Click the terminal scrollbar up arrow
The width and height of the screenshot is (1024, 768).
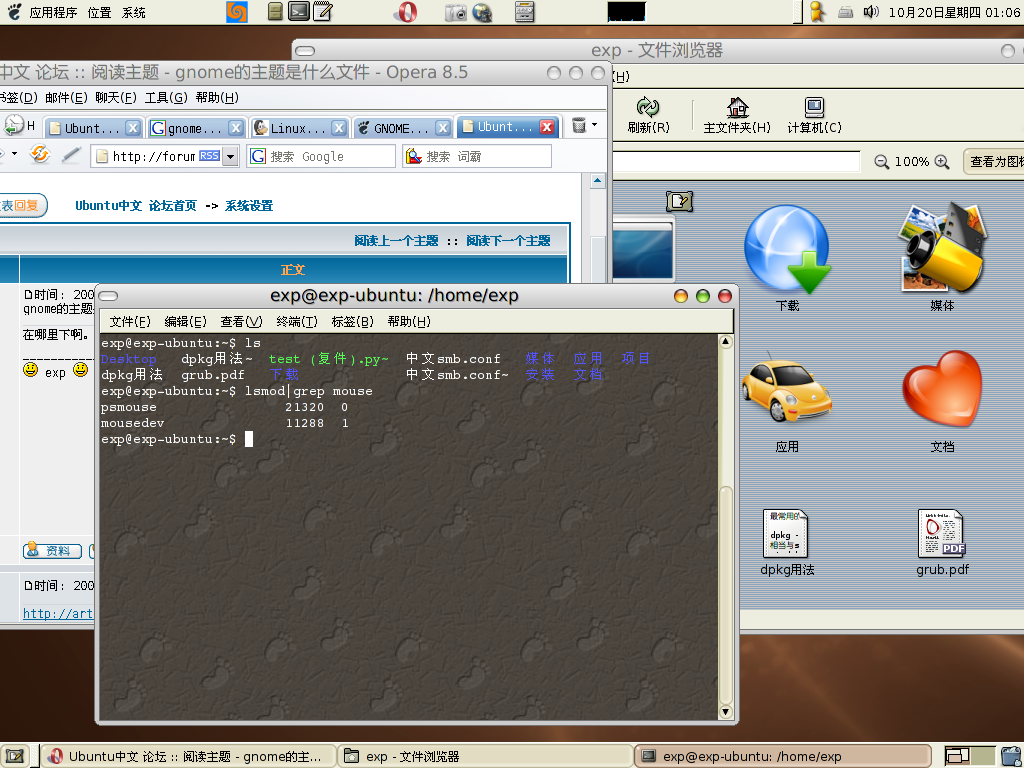726,342
